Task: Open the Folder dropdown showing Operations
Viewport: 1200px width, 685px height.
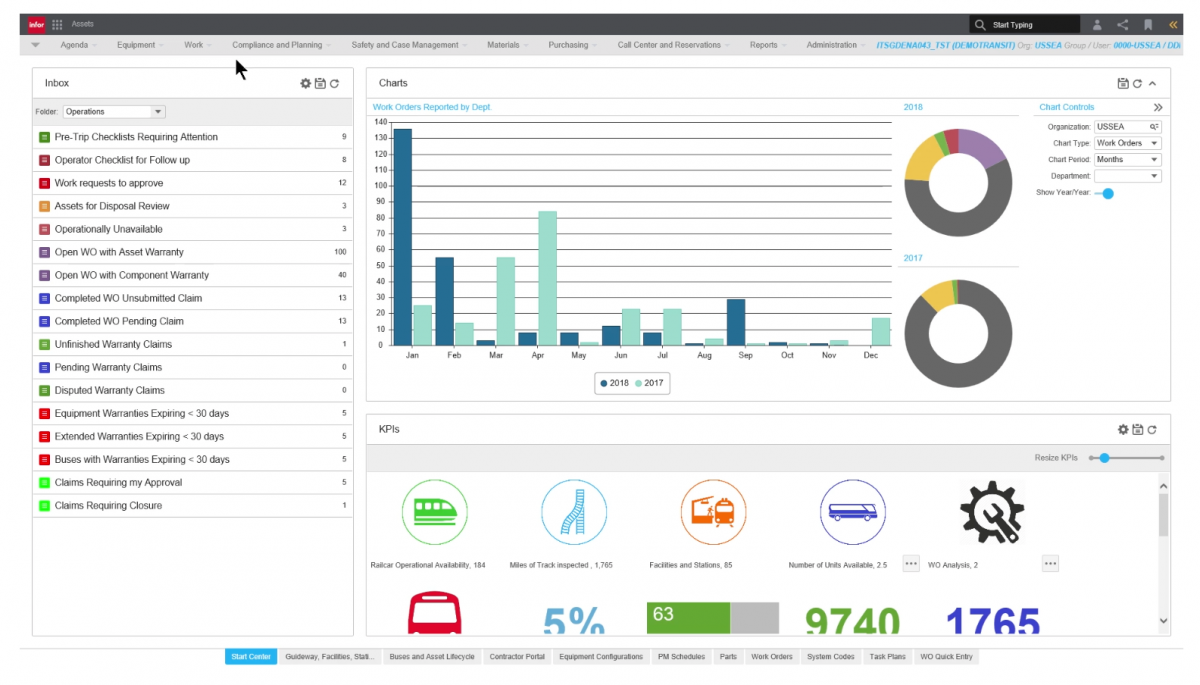Action: pyautogui.click(x=114, y=112)
